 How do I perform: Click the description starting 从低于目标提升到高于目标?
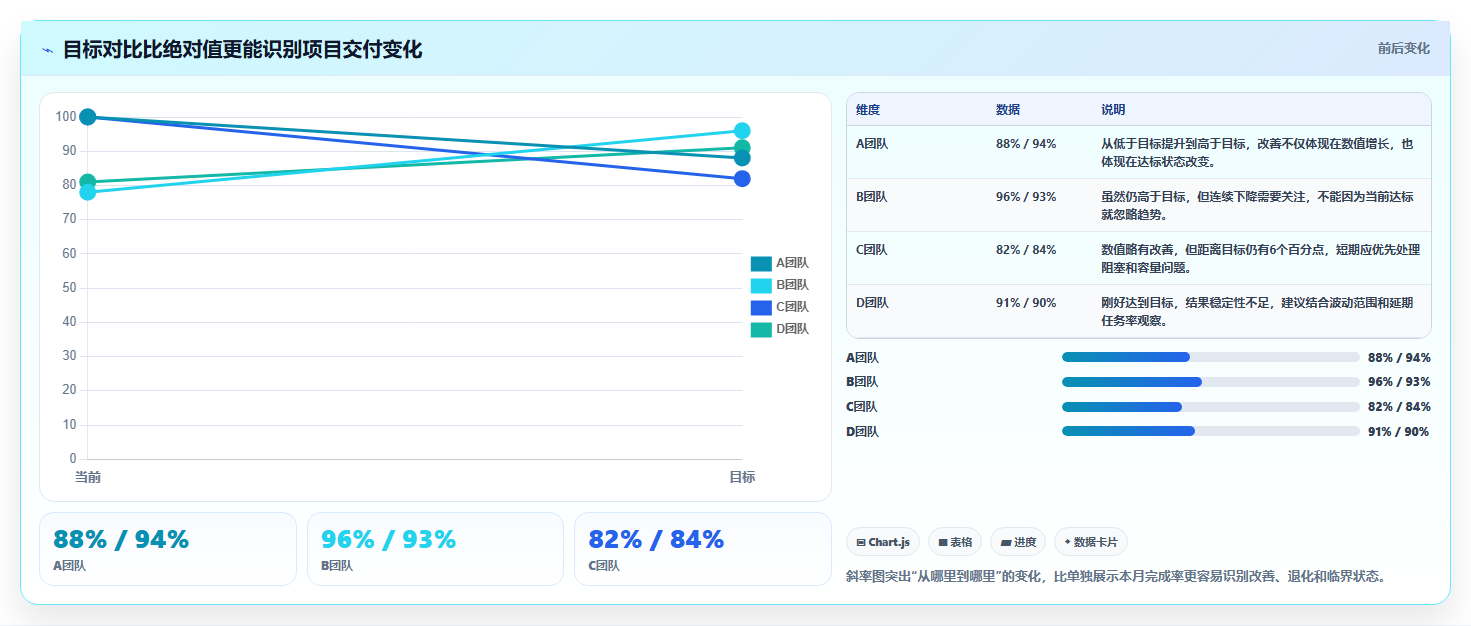pos(1258,153)
